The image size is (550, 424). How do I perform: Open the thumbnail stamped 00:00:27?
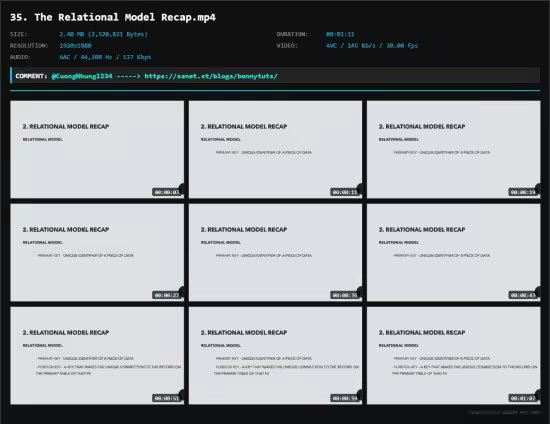coord(97,253)
